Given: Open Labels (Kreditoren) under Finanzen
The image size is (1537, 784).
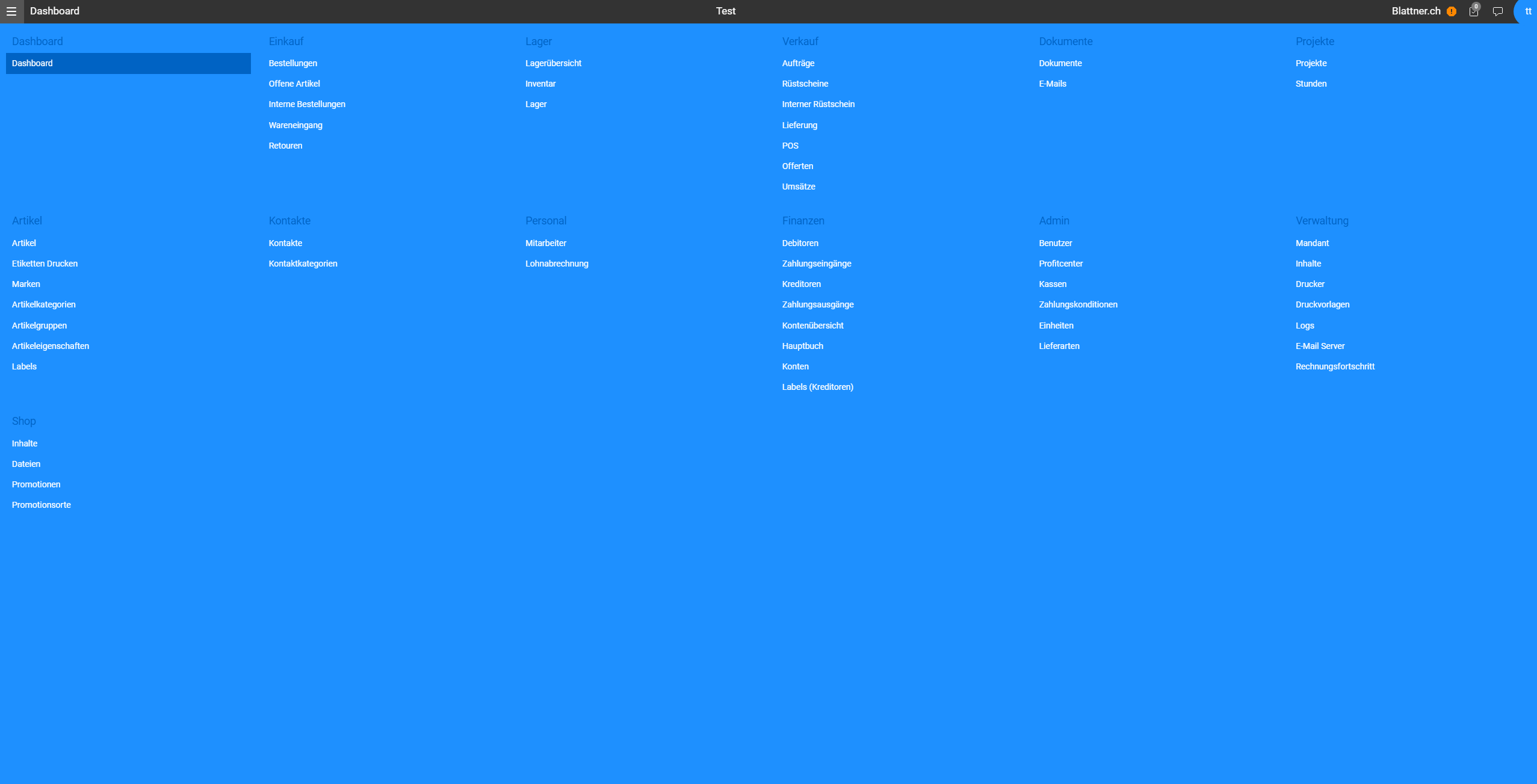Looking at the screenshot, I should click(x=817, y=387).
